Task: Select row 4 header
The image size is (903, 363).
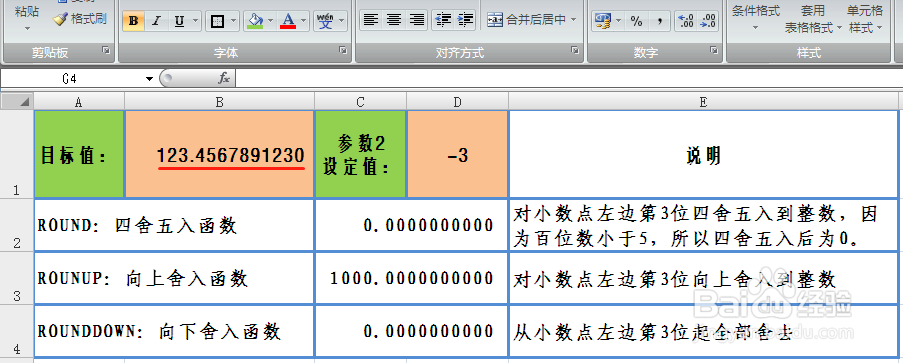Action: (x=17, y=331)
